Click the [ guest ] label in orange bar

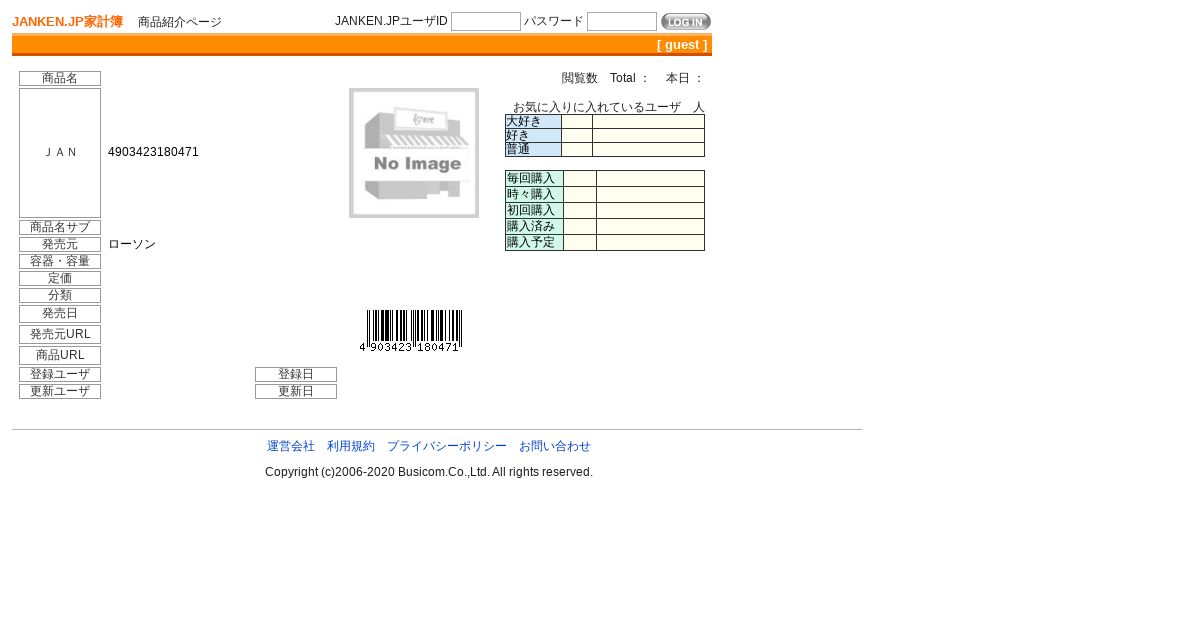tap(682, 45)
